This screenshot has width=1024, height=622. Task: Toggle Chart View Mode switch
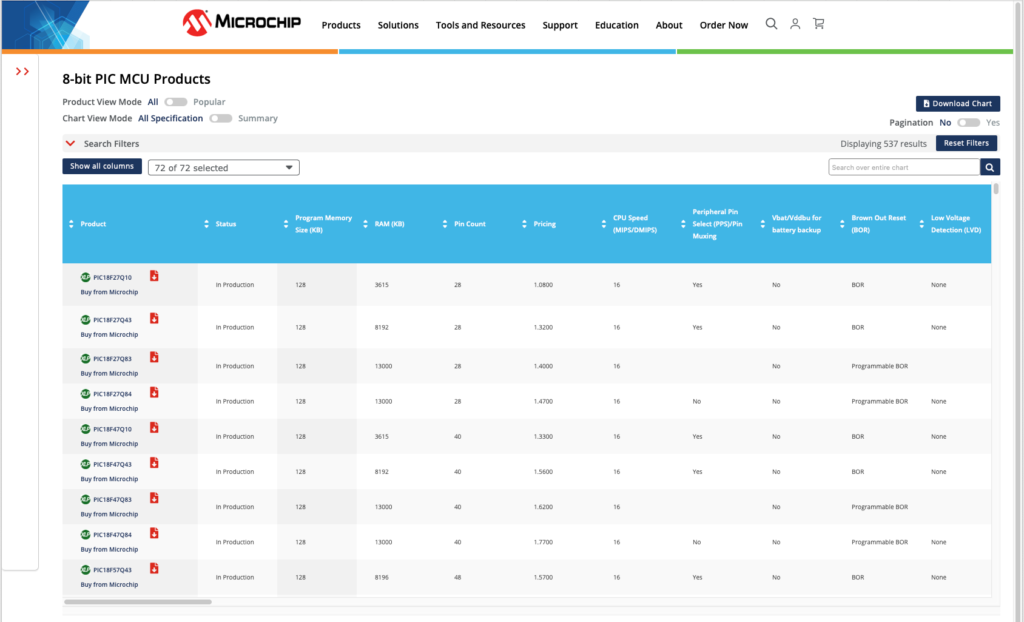point(221,118)
